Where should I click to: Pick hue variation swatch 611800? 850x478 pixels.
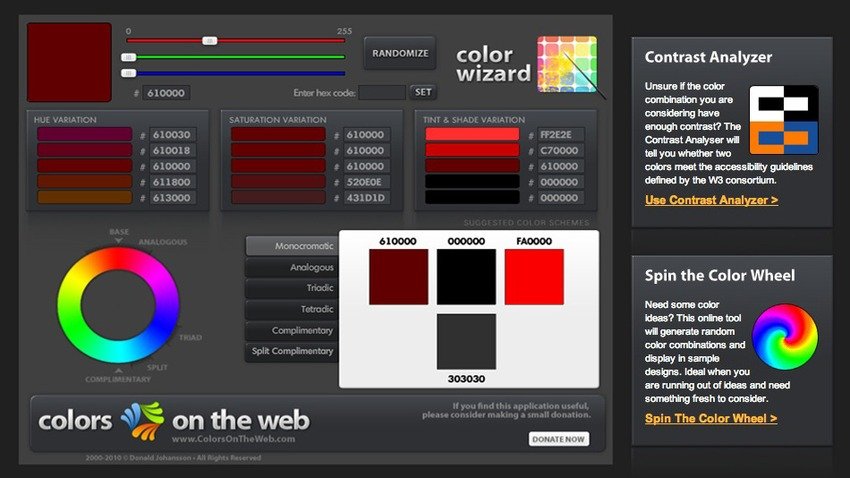[85, 182]
